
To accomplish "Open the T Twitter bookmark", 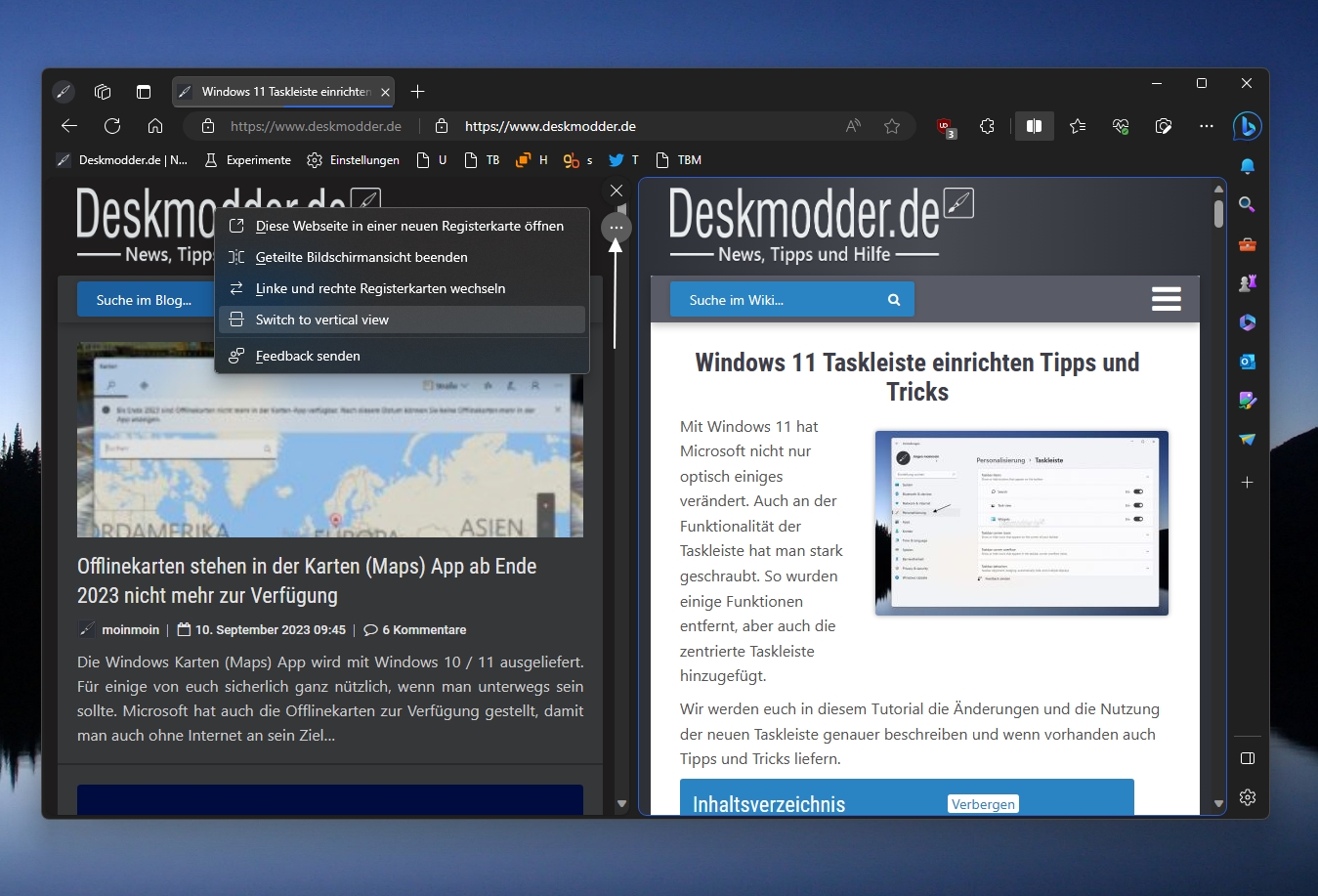I will pyautogui.click(x=623, y=160).
